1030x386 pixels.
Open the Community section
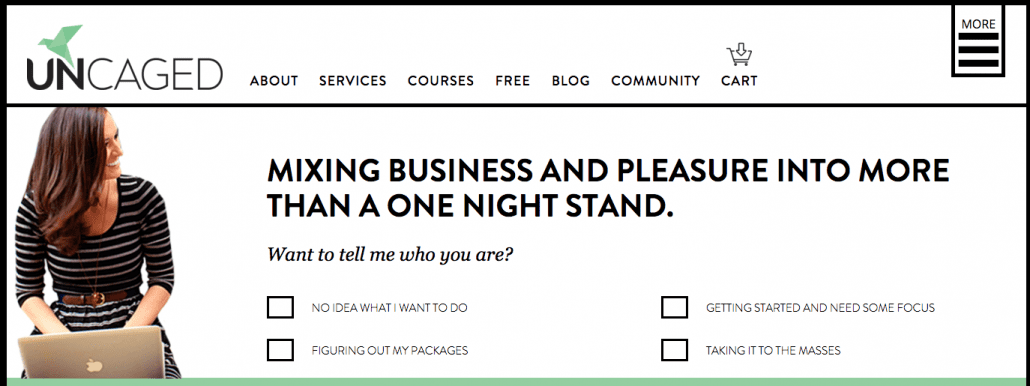(656, 81)
